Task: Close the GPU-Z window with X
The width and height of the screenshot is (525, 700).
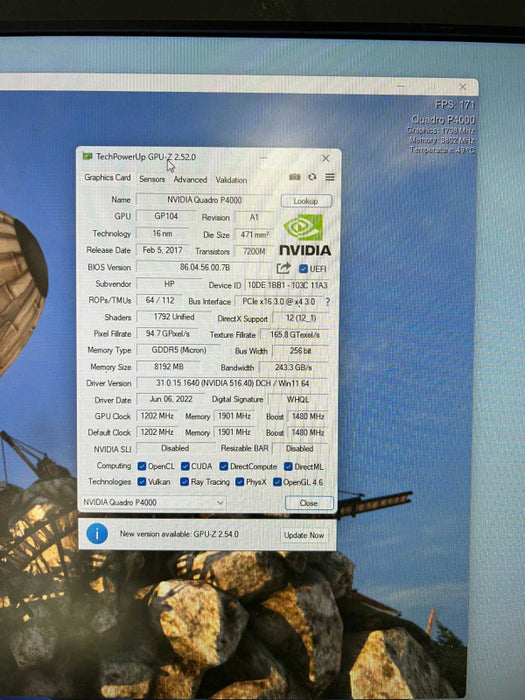Action: [325, 158]
